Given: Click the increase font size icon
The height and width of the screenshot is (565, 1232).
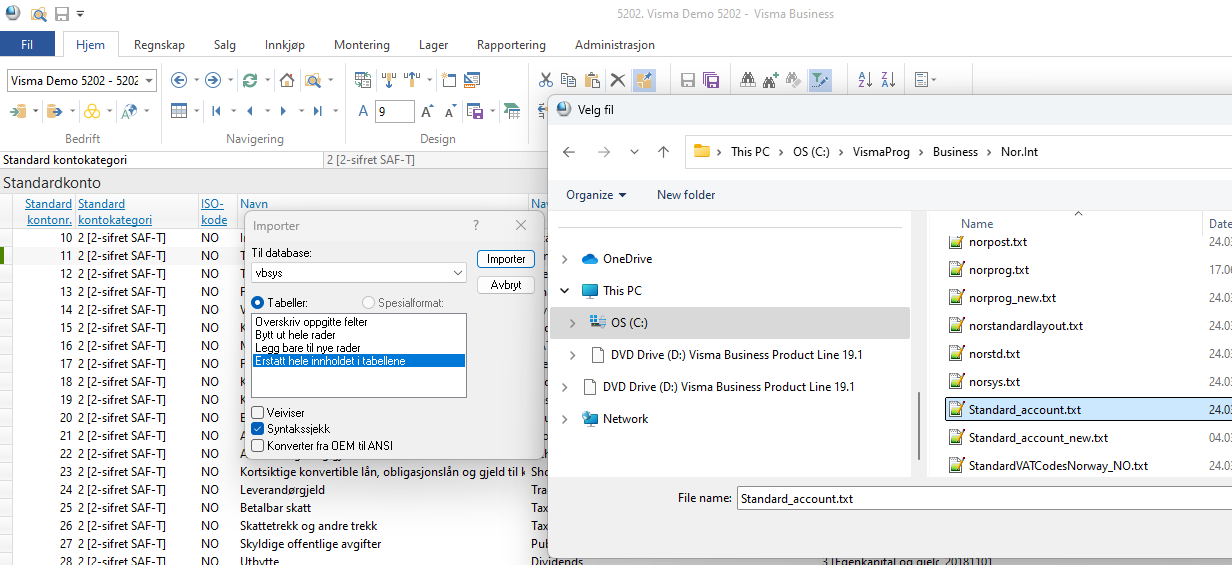Looking at the screenshot, I should pyautogui.click(x=427, y=111).
